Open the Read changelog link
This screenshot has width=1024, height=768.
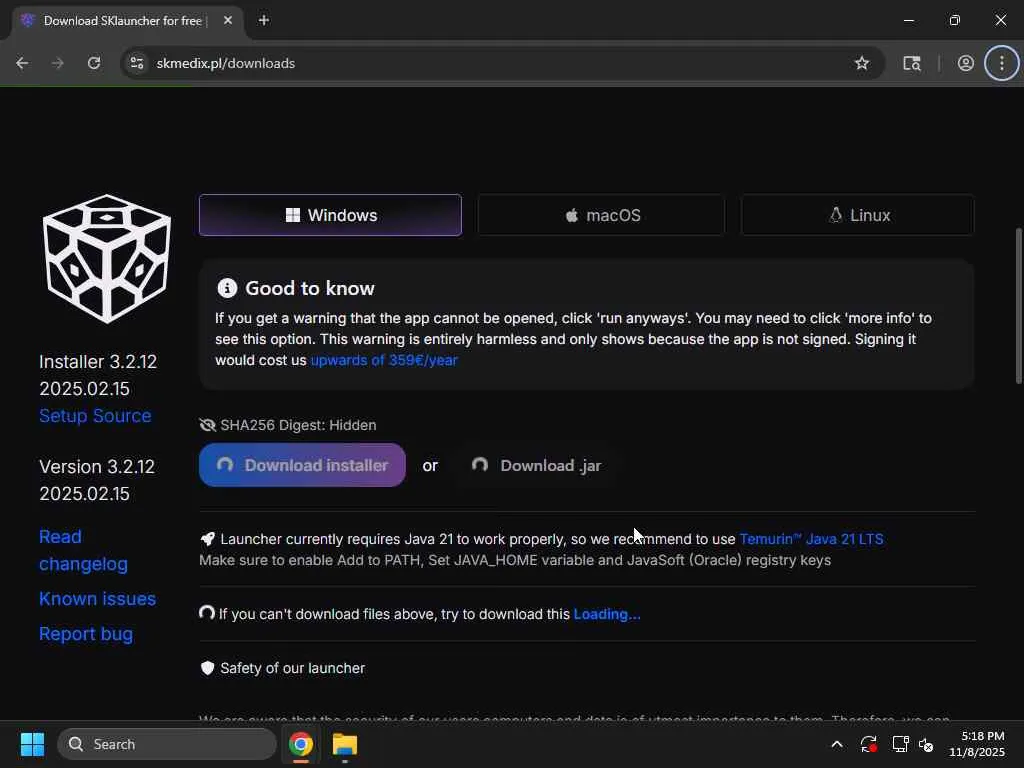tap(84, 551)
